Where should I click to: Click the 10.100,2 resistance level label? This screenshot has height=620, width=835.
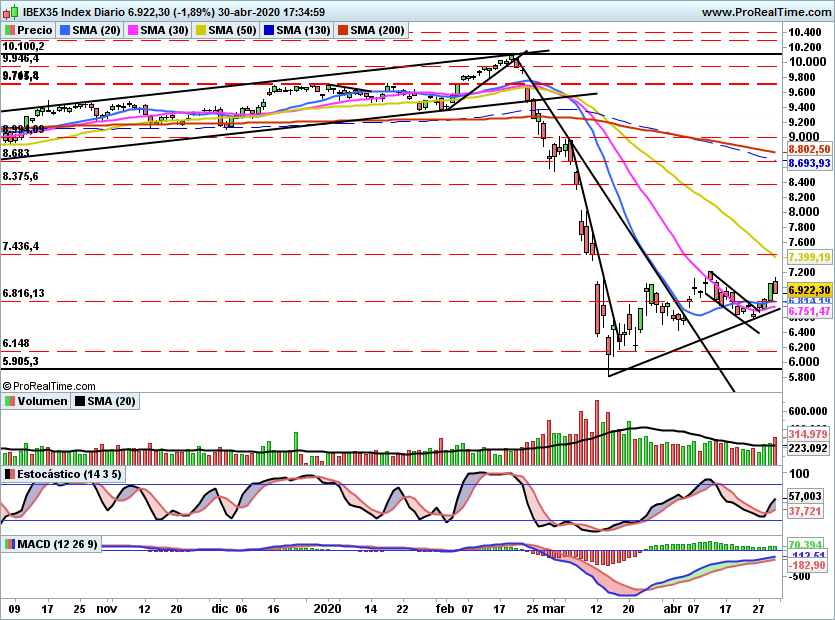(x=23, y=46)
